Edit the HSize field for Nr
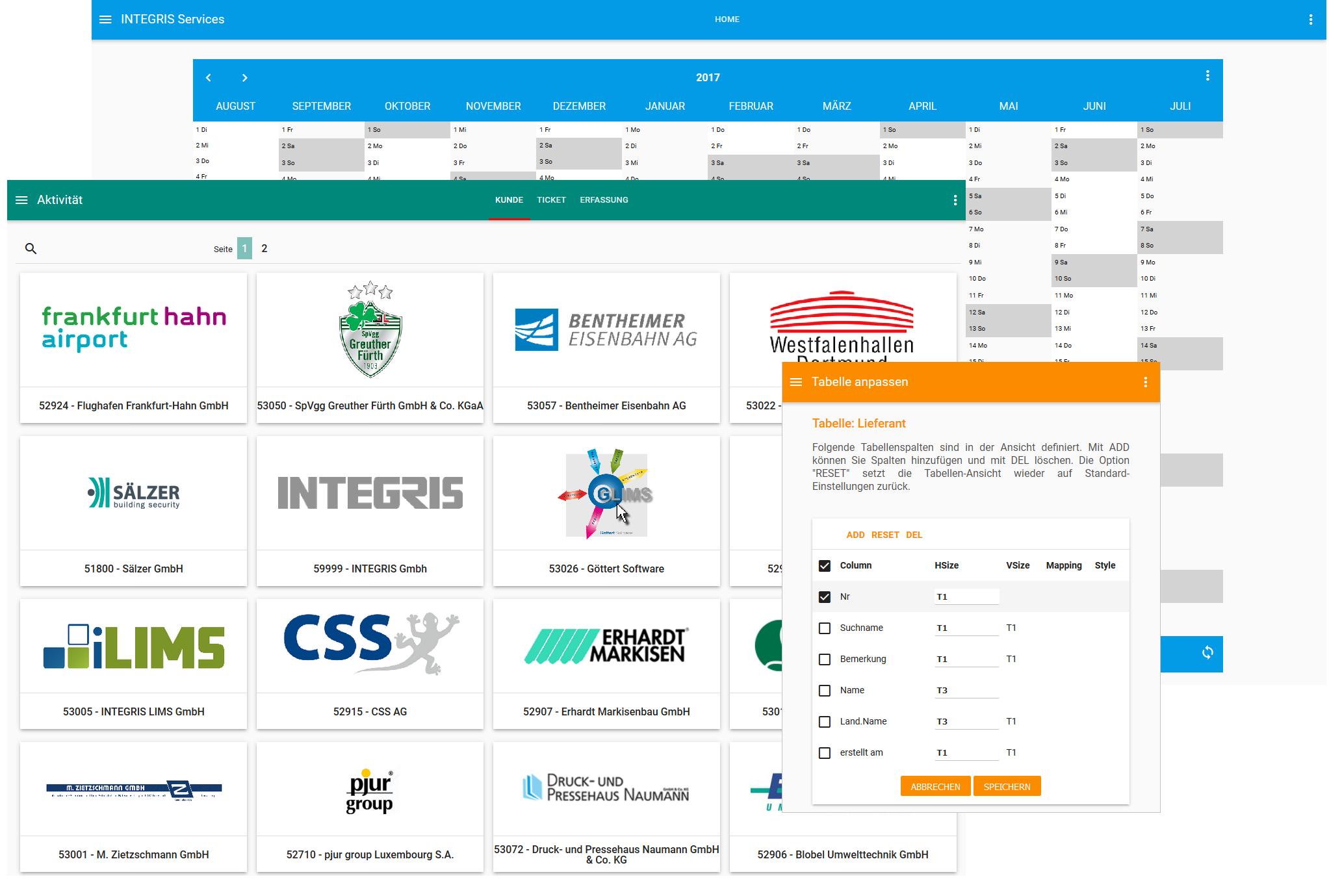Image resolution: width=1329 pixels, height=896 pixels. tap(966, 597)
